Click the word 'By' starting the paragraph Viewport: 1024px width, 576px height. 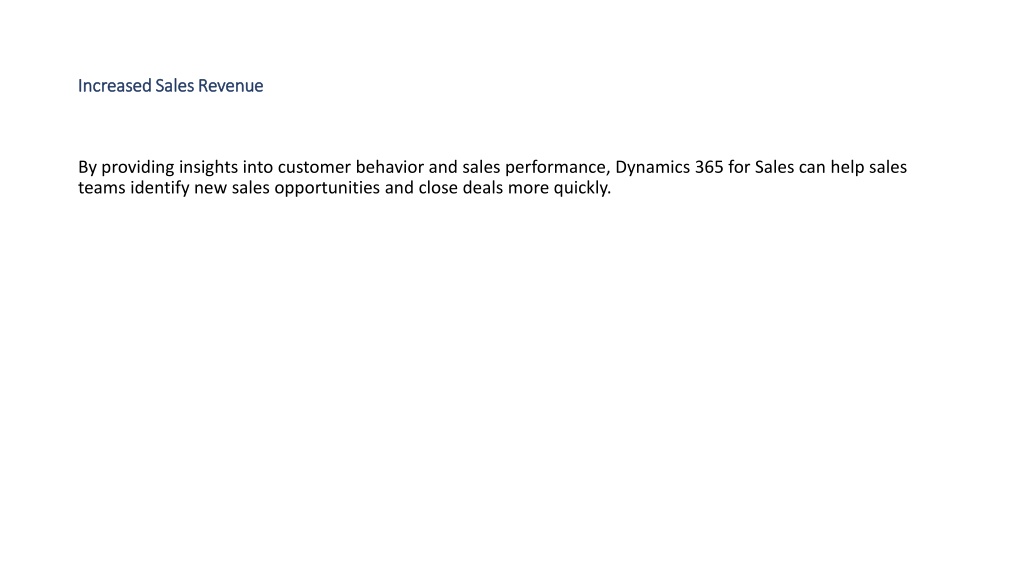pos(88,167)
